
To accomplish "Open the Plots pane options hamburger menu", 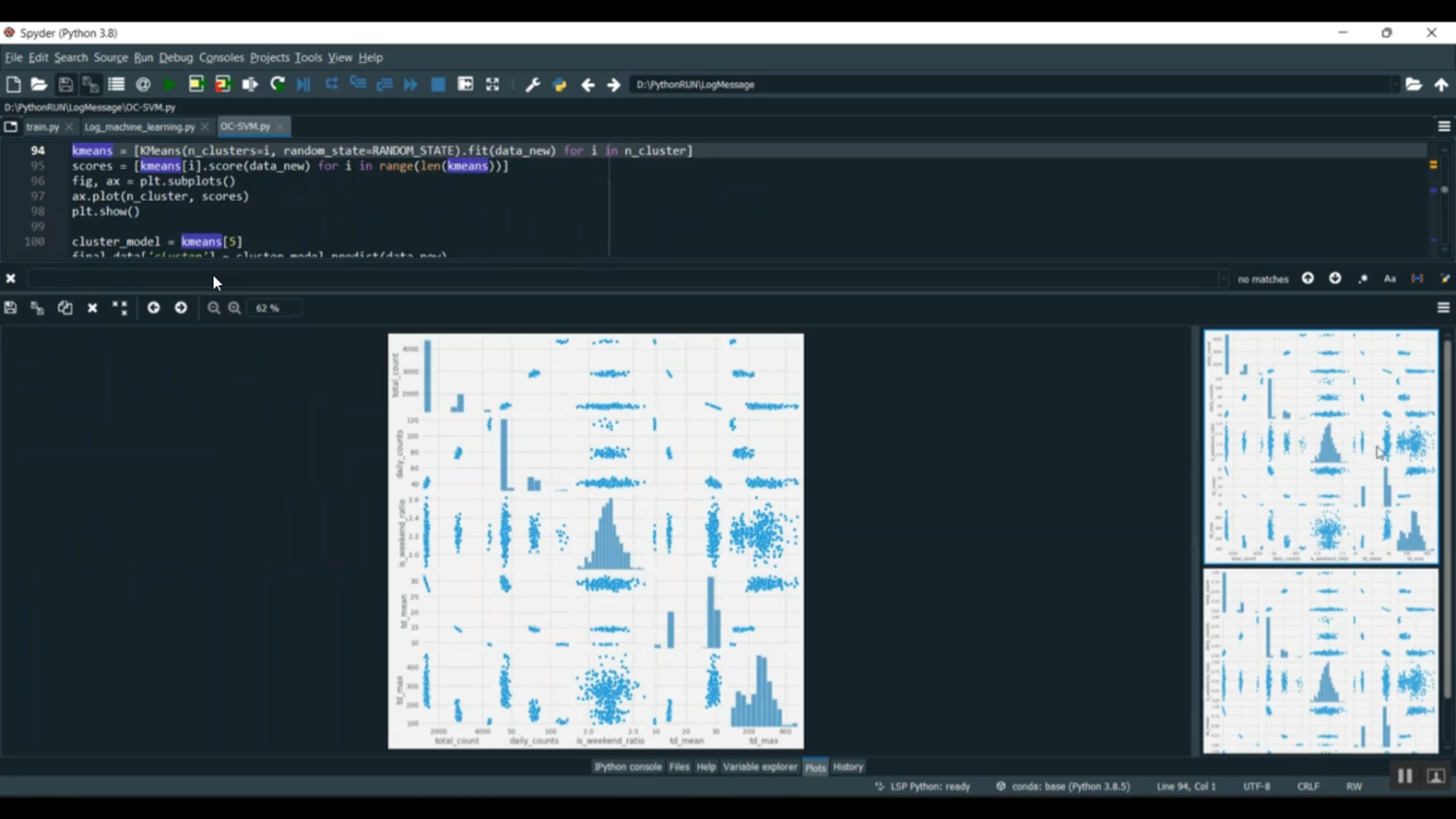I will [x=1443, y=308].
